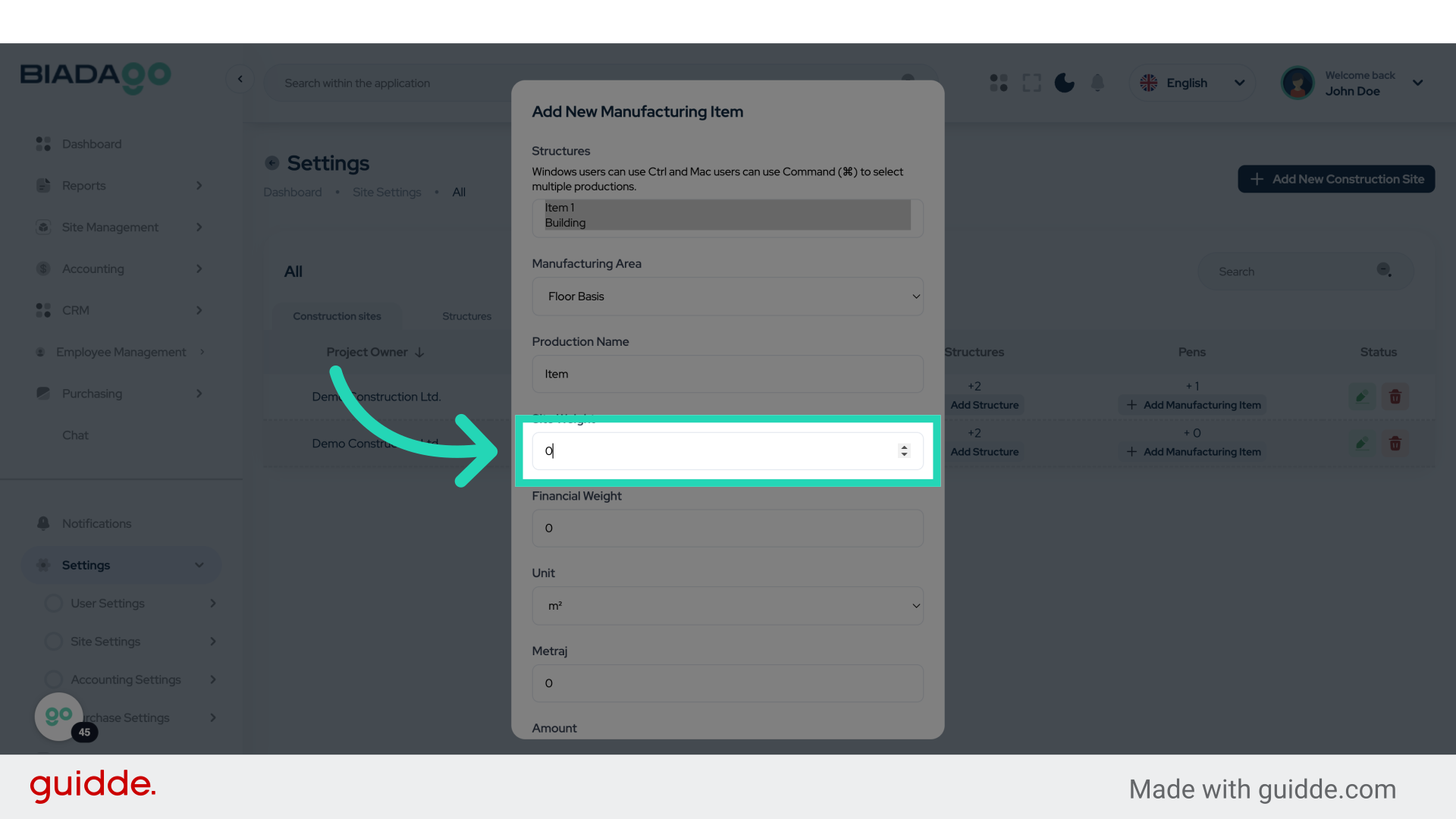Click Add Manufacturing Item on first row
Image resolution: width=1456 pixels, height=819 pixels.
coord(1192,404)
